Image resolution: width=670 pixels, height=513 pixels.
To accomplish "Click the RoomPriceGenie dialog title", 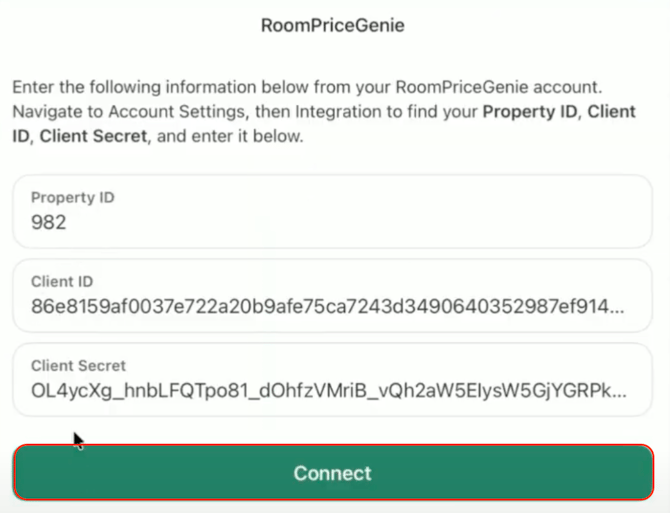I will (332, 26).
